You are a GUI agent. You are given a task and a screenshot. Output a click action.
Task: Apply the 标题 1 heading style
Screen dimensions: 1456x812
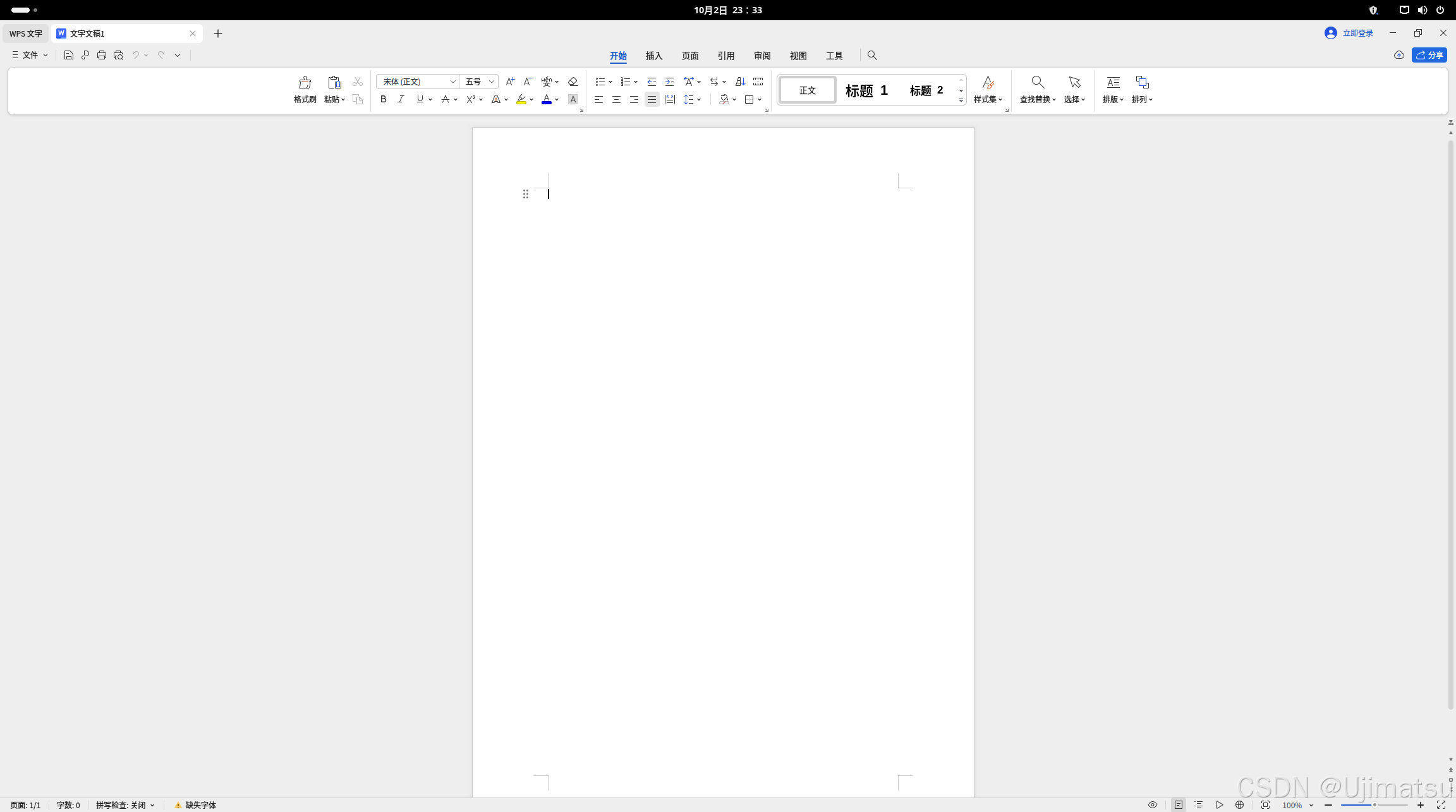click(x=866, y=90)
